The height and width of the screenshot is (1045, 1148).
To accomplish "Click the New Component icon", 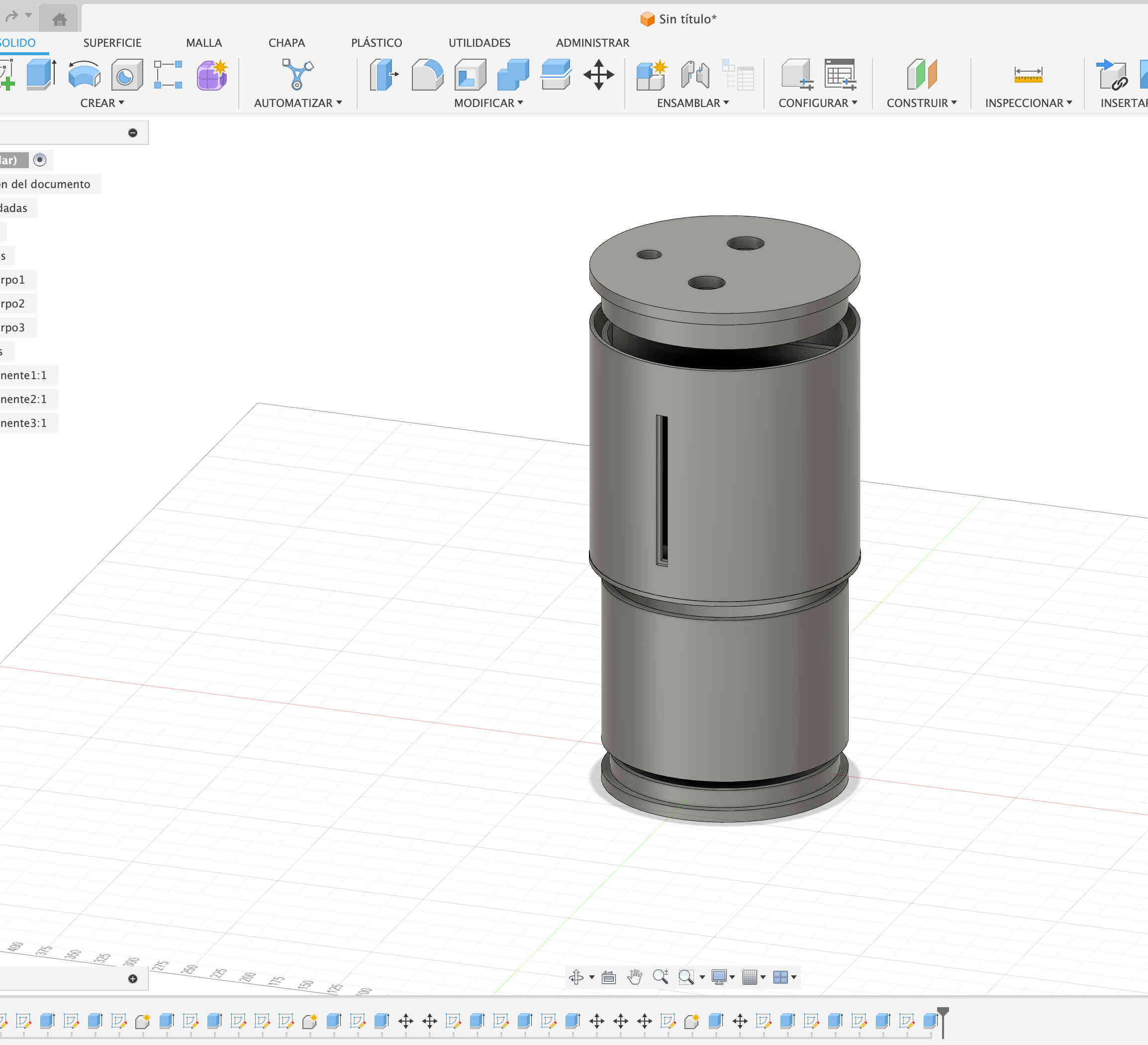I will point(651,75).
